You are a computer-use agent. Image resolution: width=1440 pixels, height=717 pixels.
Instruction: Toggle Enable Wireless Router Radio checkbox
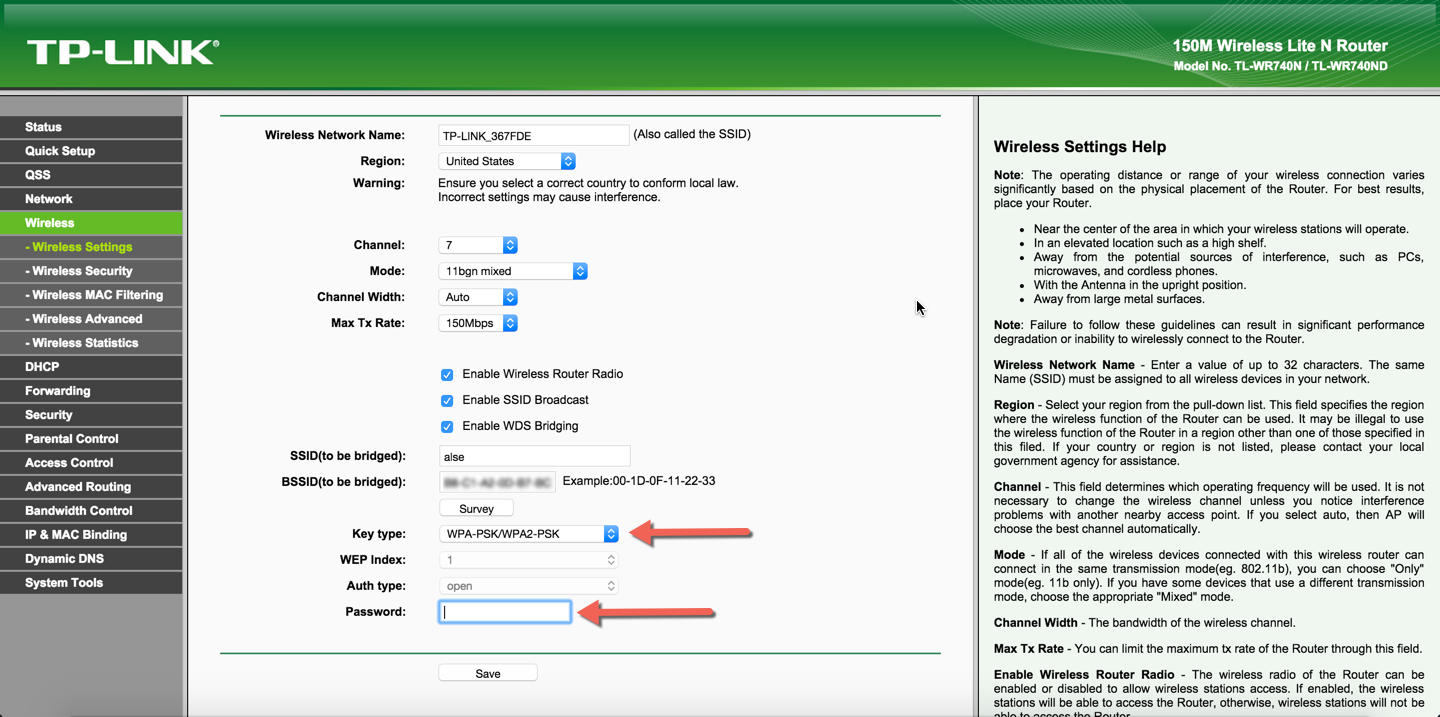coord(447,375)
